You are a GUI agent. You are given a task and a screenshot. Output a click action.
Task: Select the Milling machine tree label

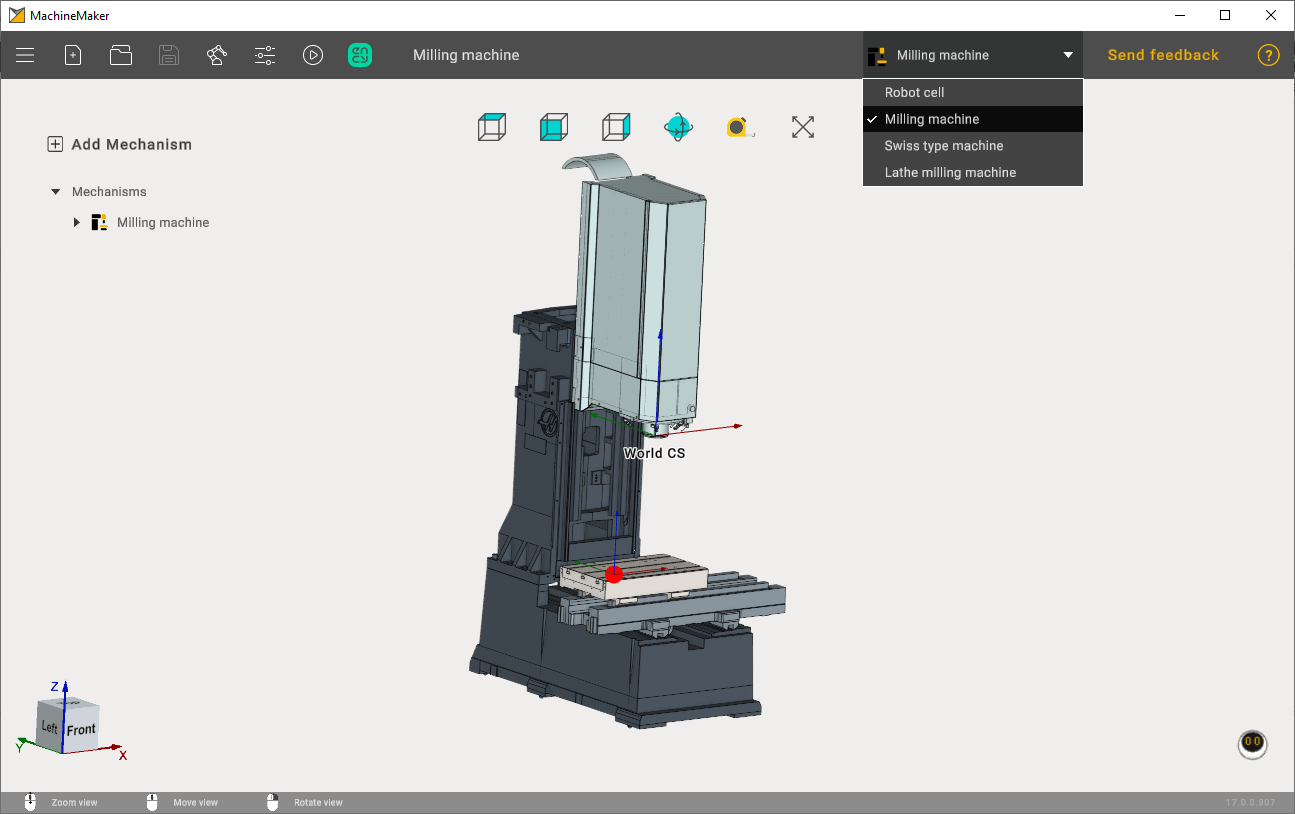tap(163, 222)
